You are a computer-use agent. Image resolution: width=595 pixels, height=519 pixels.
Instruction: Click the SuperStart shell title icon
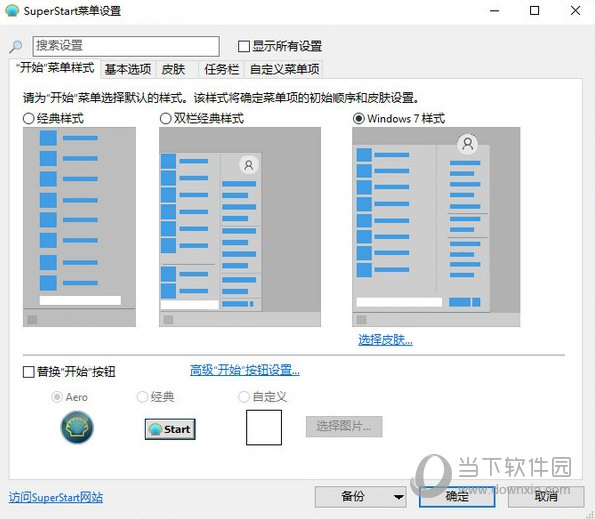[x=12, y=10]
